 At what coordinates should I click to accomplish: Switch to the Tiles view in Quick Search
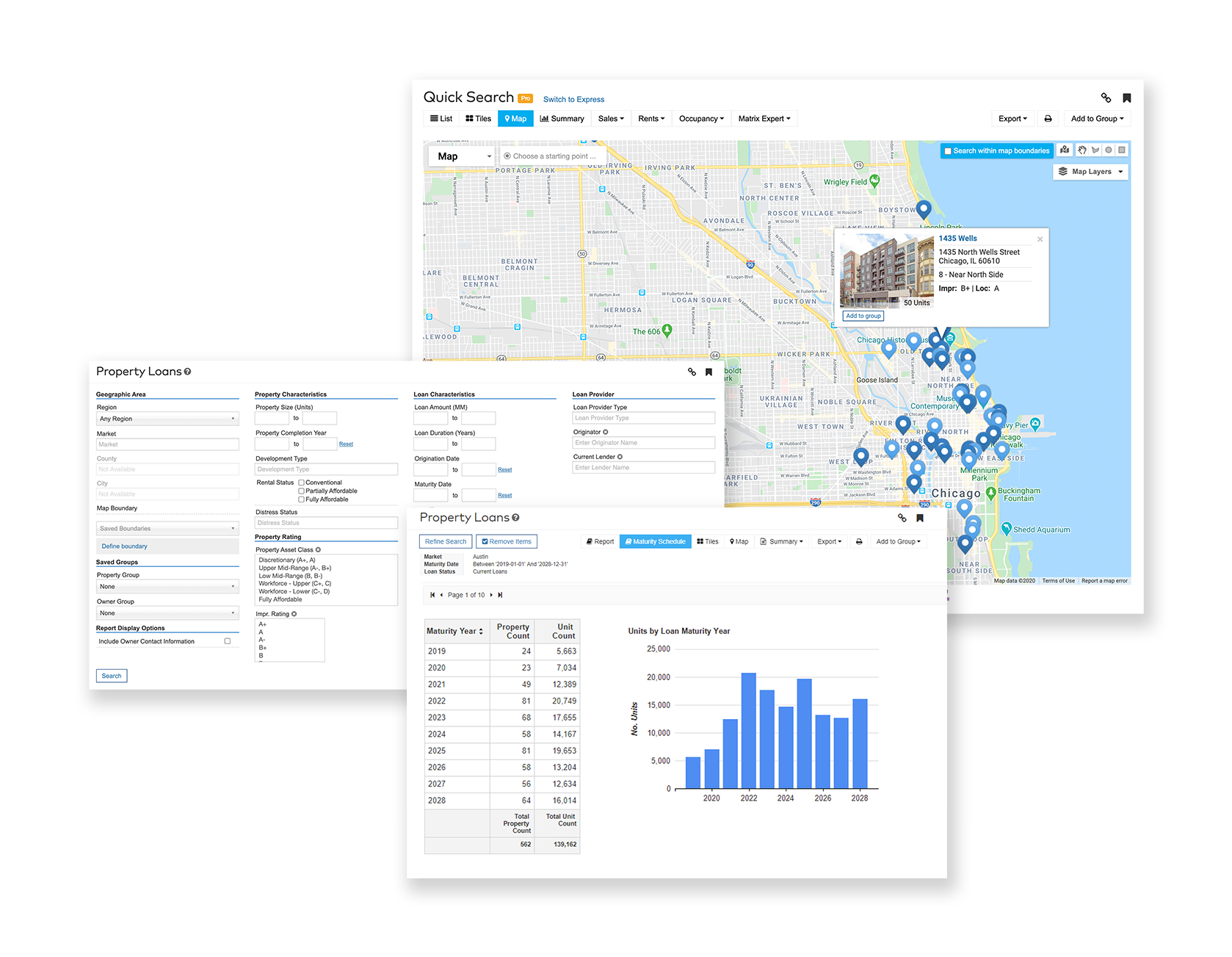point(479,119)
